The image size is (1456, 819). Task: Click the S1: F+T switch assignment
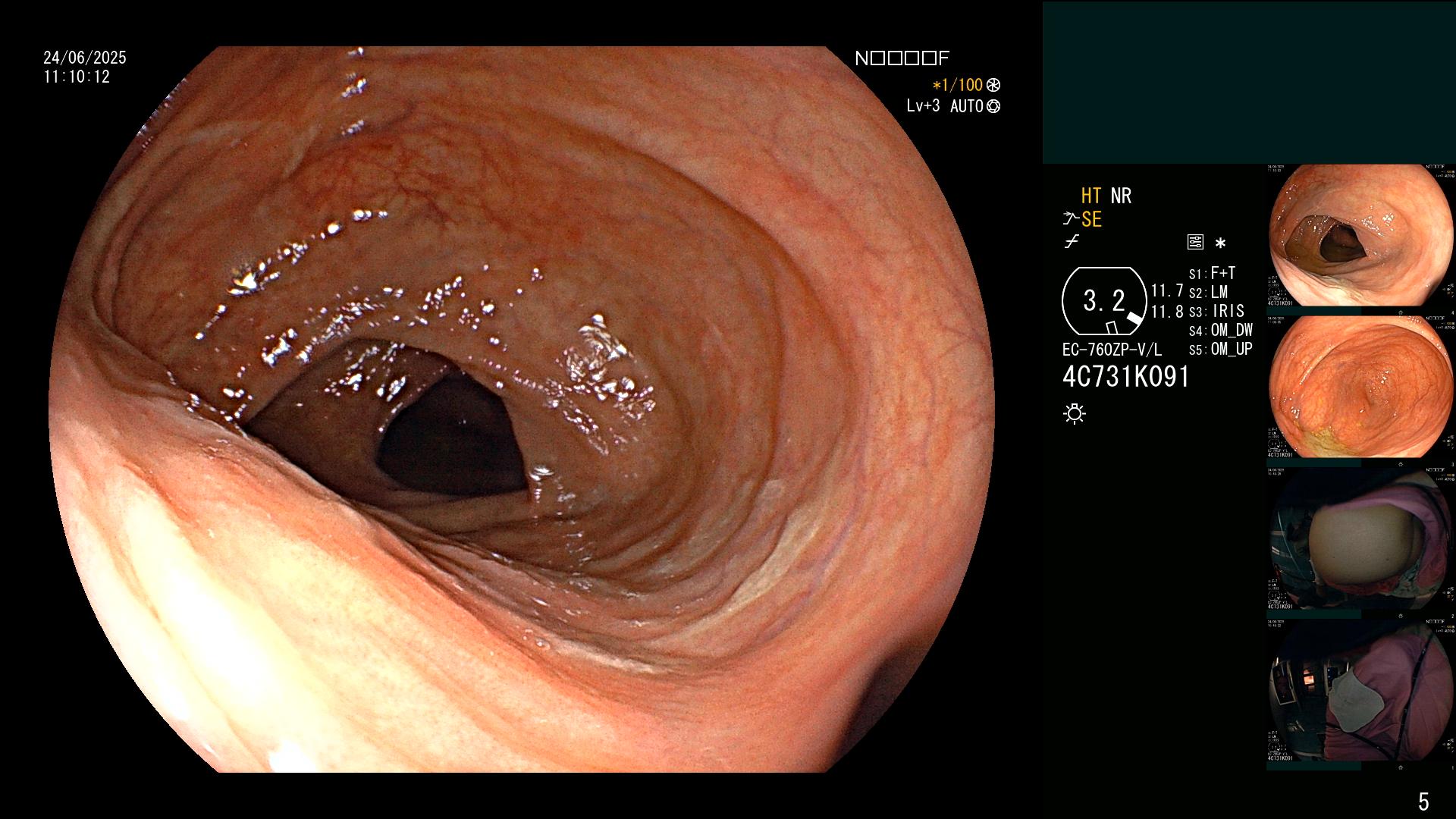tap(1212, 273)
